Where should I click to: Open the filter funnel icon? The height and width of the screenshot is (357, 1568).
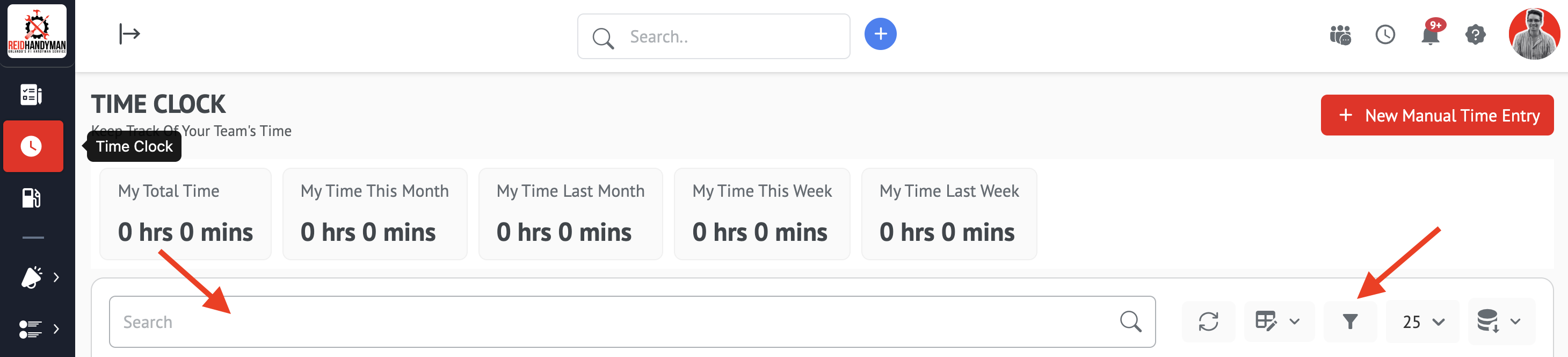1349,321
